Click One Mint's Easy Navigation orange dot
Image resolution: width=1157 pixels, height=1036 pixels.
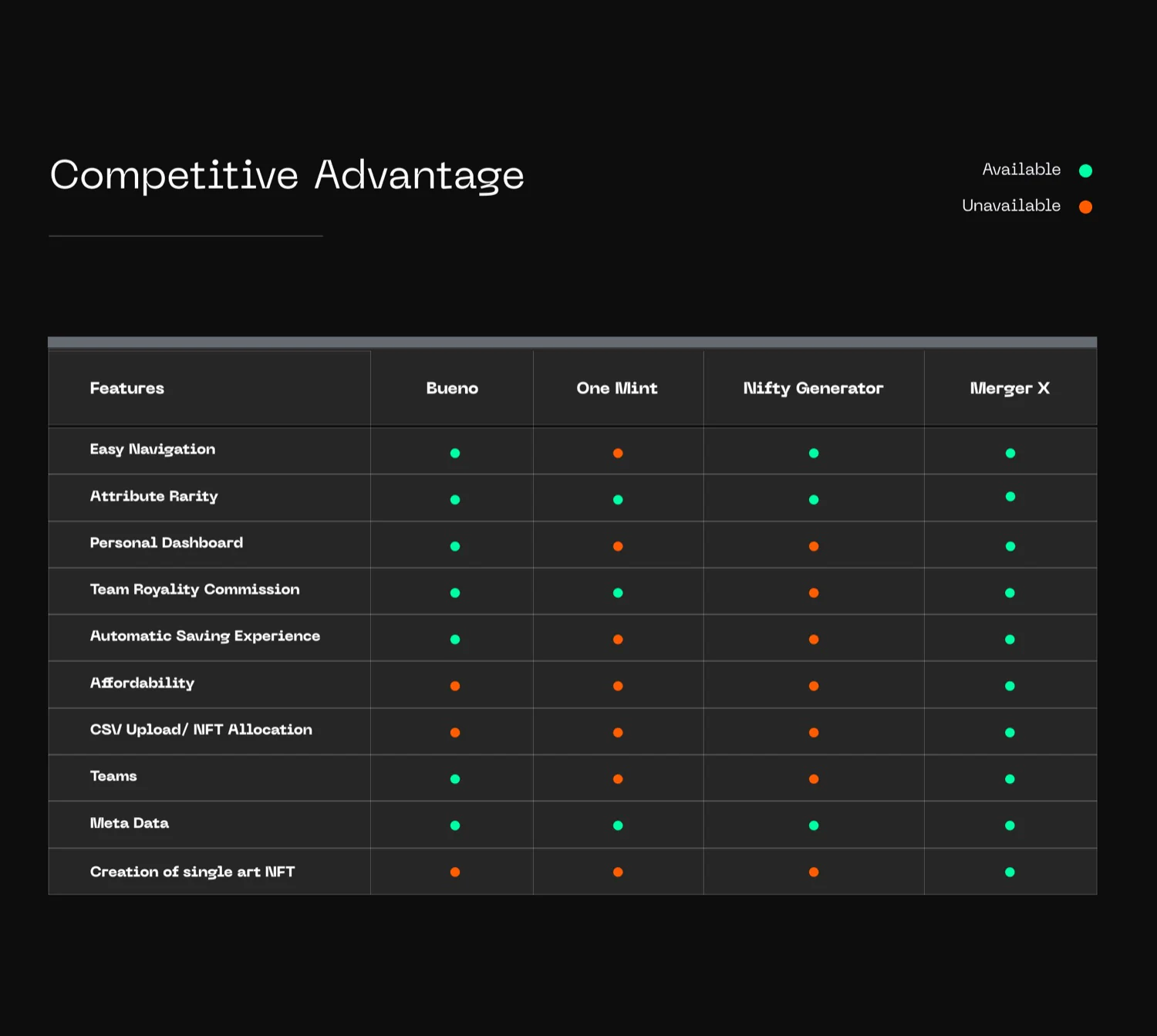618,453
